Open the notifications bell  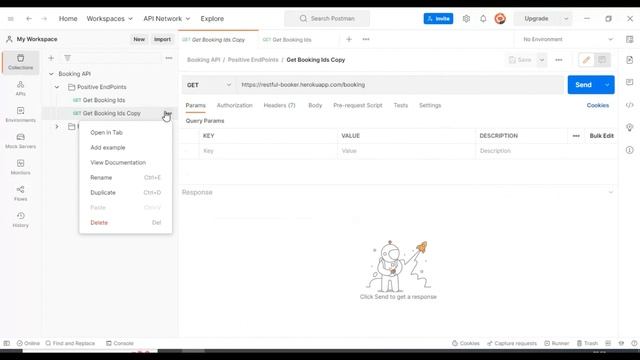[483, 19]
